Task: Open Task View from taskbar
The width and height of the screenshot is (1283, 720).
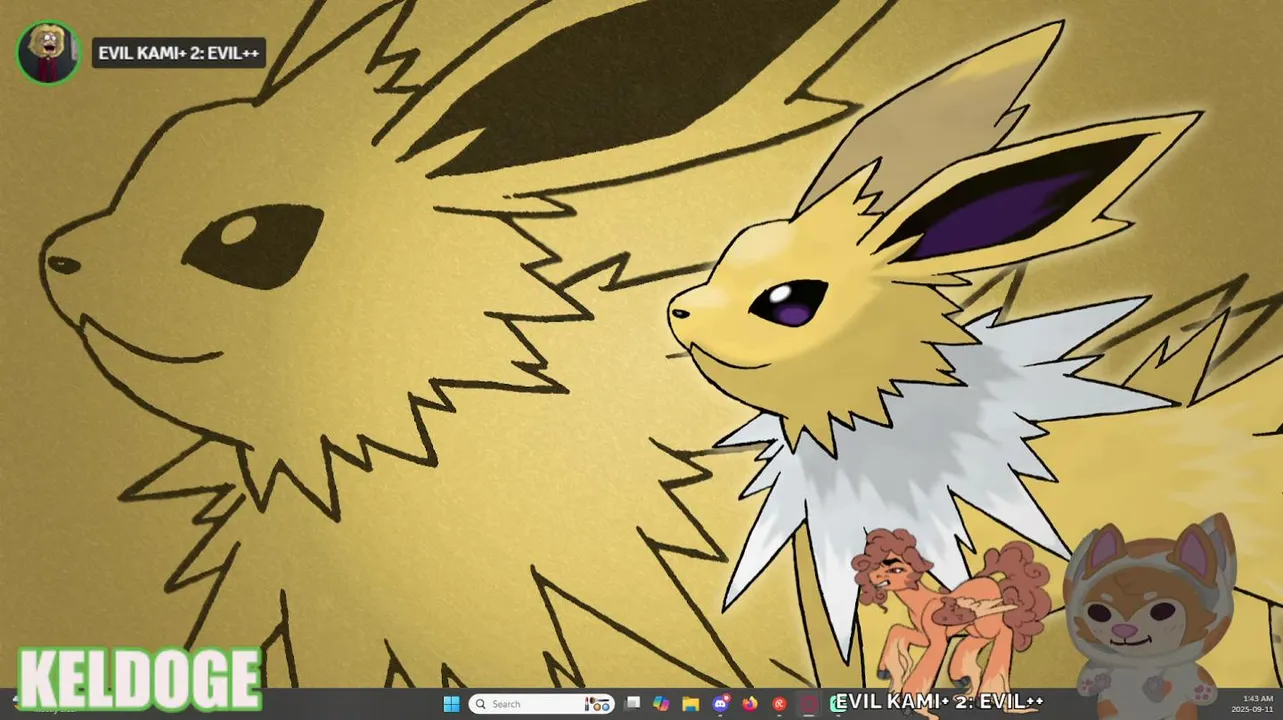Action: [632, 704]
